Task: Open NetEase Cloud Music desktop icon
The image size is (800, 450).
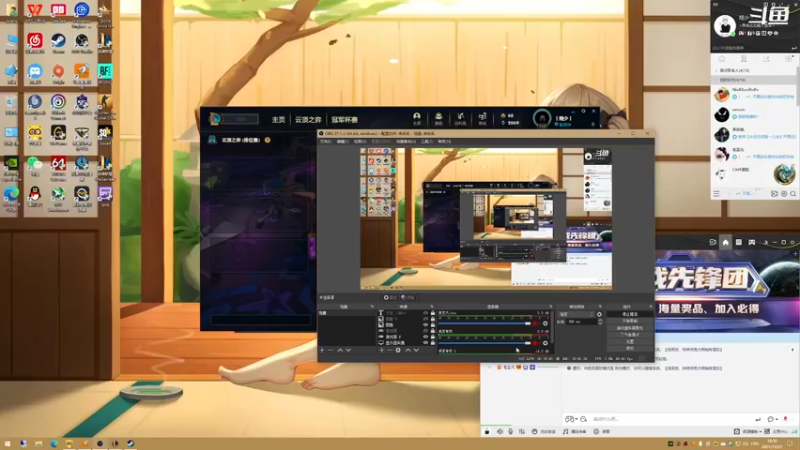Action: click(x=35, y=41)
